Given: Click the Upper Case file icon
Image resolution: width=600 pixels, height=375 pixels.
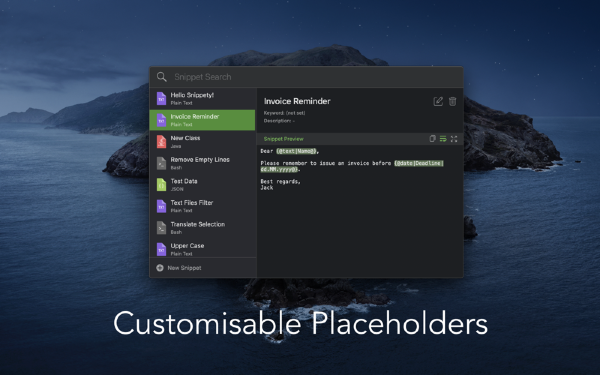Looking at the screenshot, I should [x=161, y=249].
